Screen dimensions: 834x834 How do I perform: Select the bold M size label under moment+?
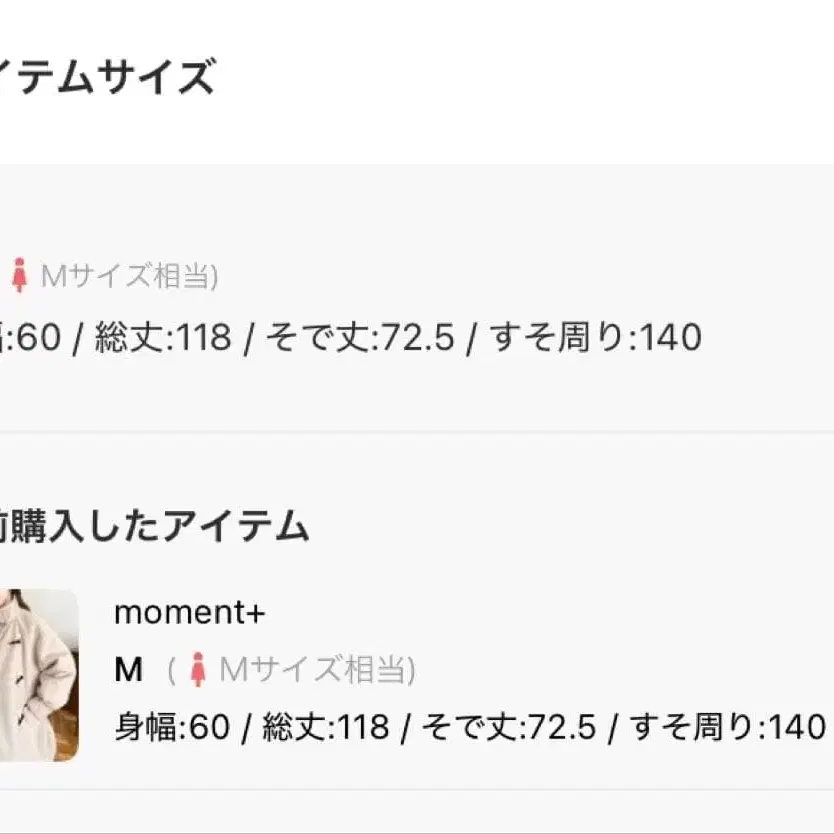(128, 669)
